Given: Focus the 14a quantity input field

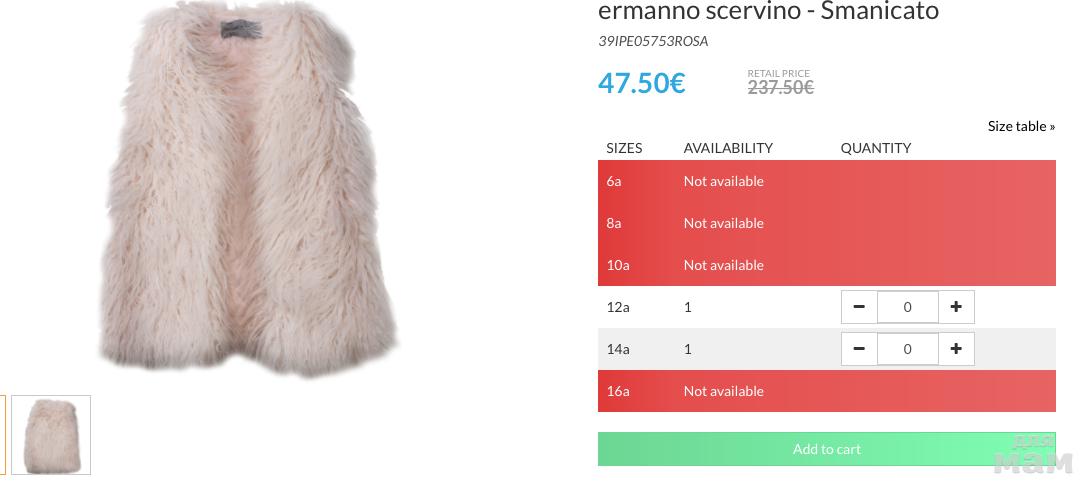Looking at the screenshot, I should 907,349.
